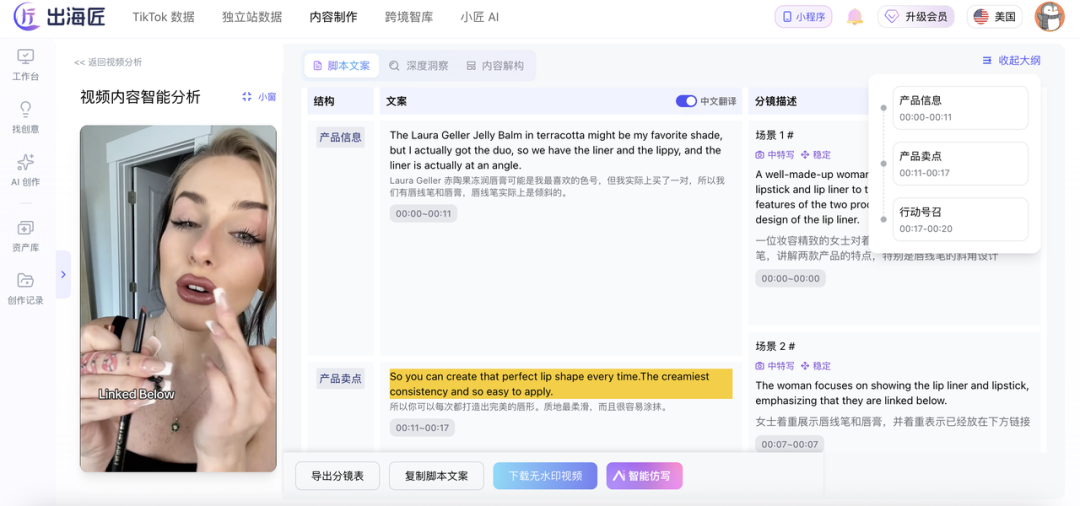Click the highlighted yellow script sentence
The width and height of the screenshot is (1080, 506).
[x=561, y=384]
